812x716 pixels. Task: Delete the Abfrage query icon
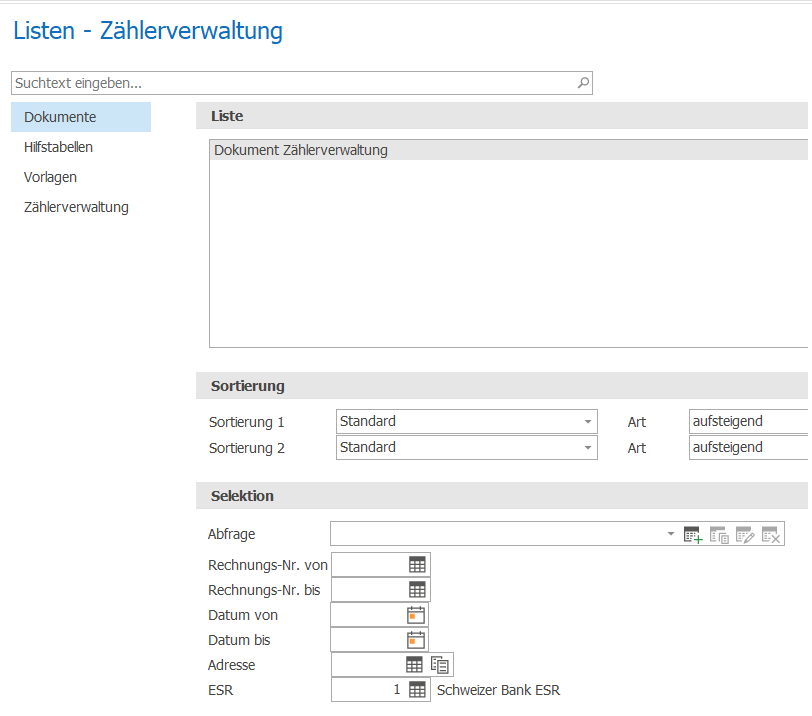coord(771,534)
